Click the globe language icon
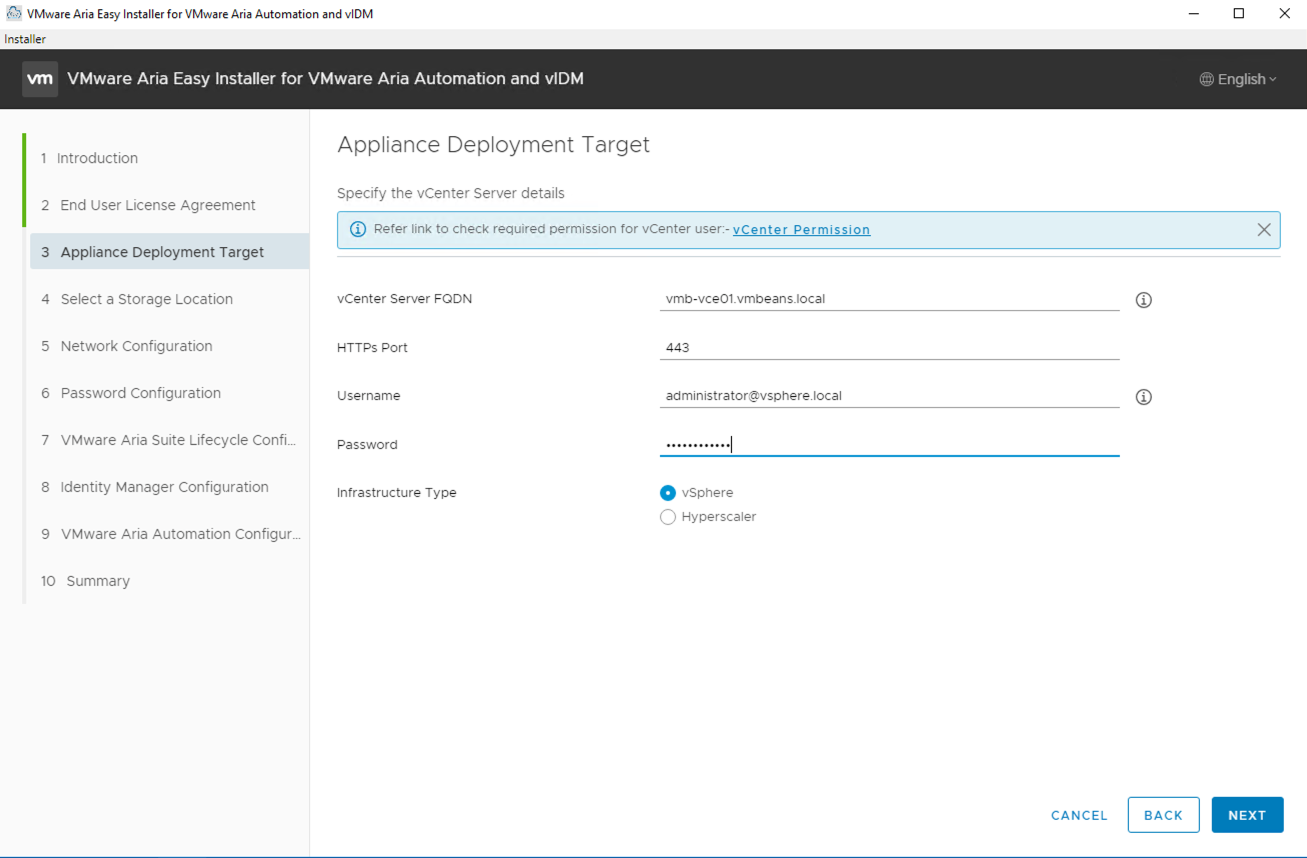Viewport: 1307px width, 858px height. pos(1206,80)
